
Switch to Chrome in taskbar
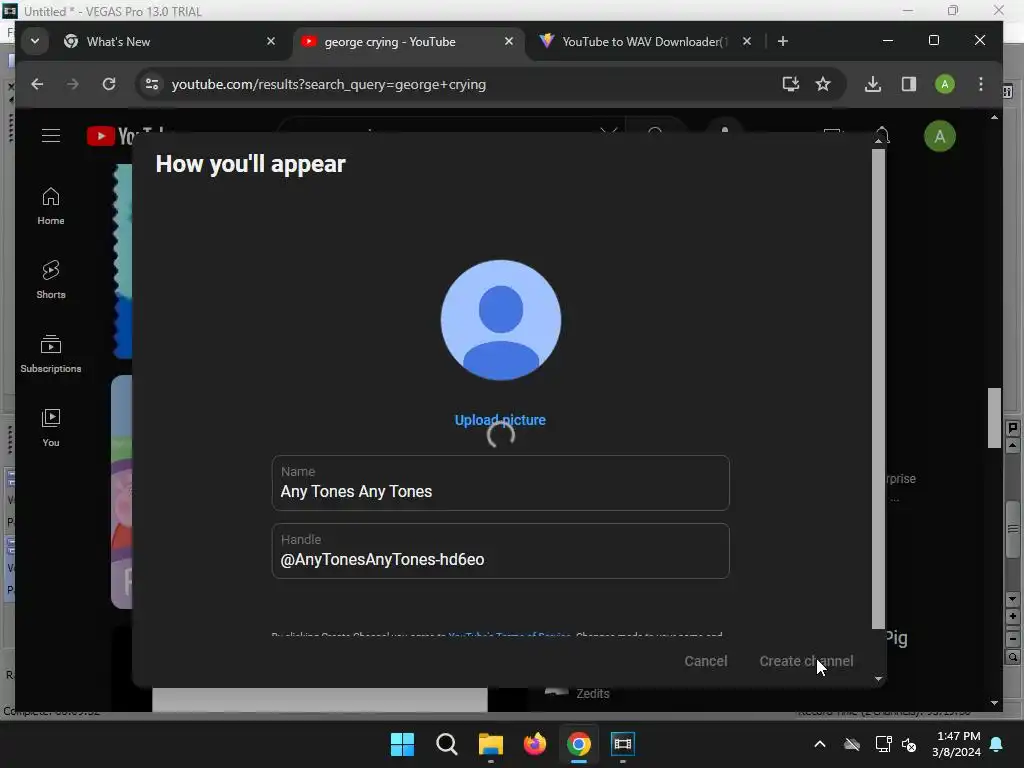coord(579,744)
